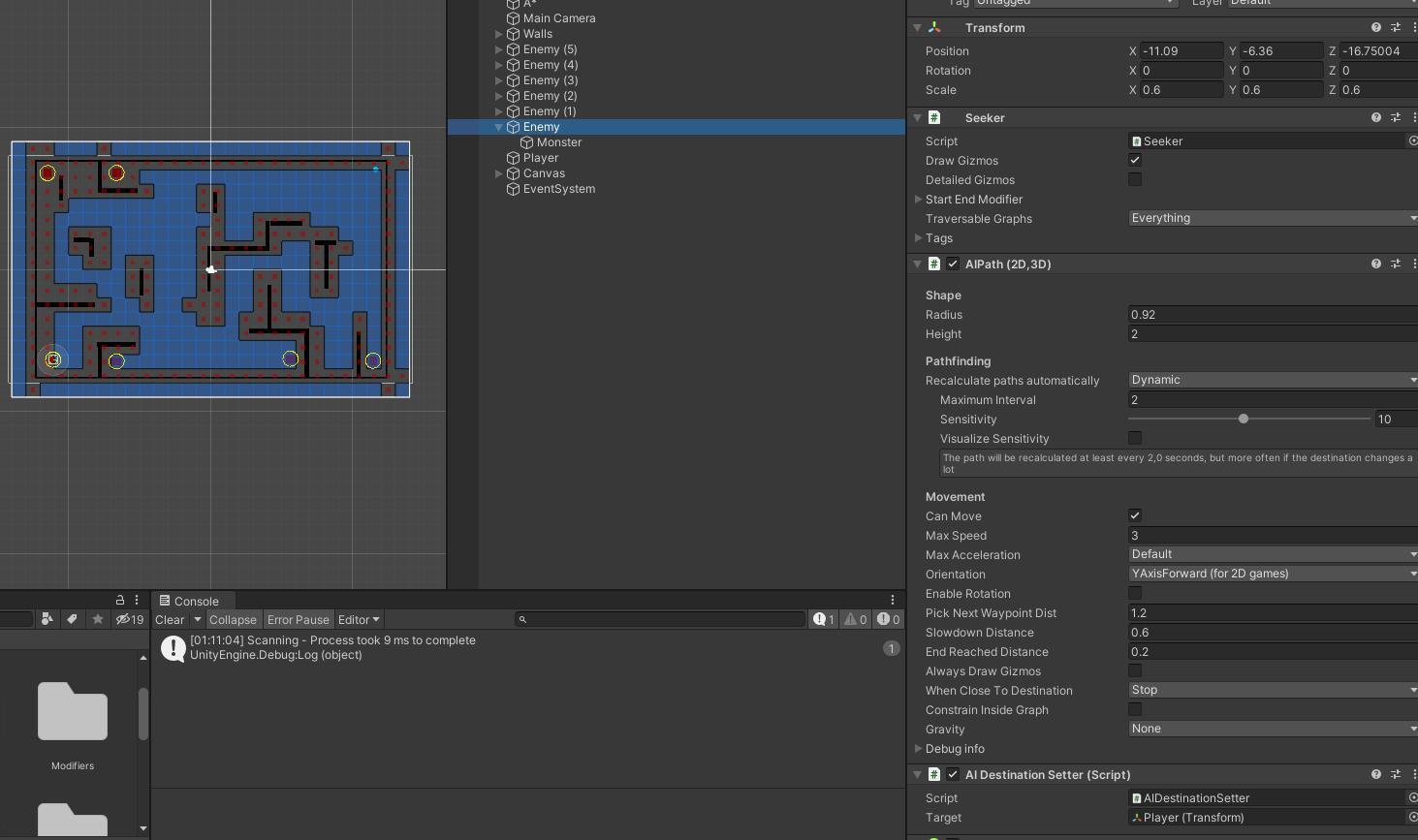1418x840 pixels.
Task: Click AI Destination Setter preset icon
Action: pyautogui.click(x=1396, y=775)
